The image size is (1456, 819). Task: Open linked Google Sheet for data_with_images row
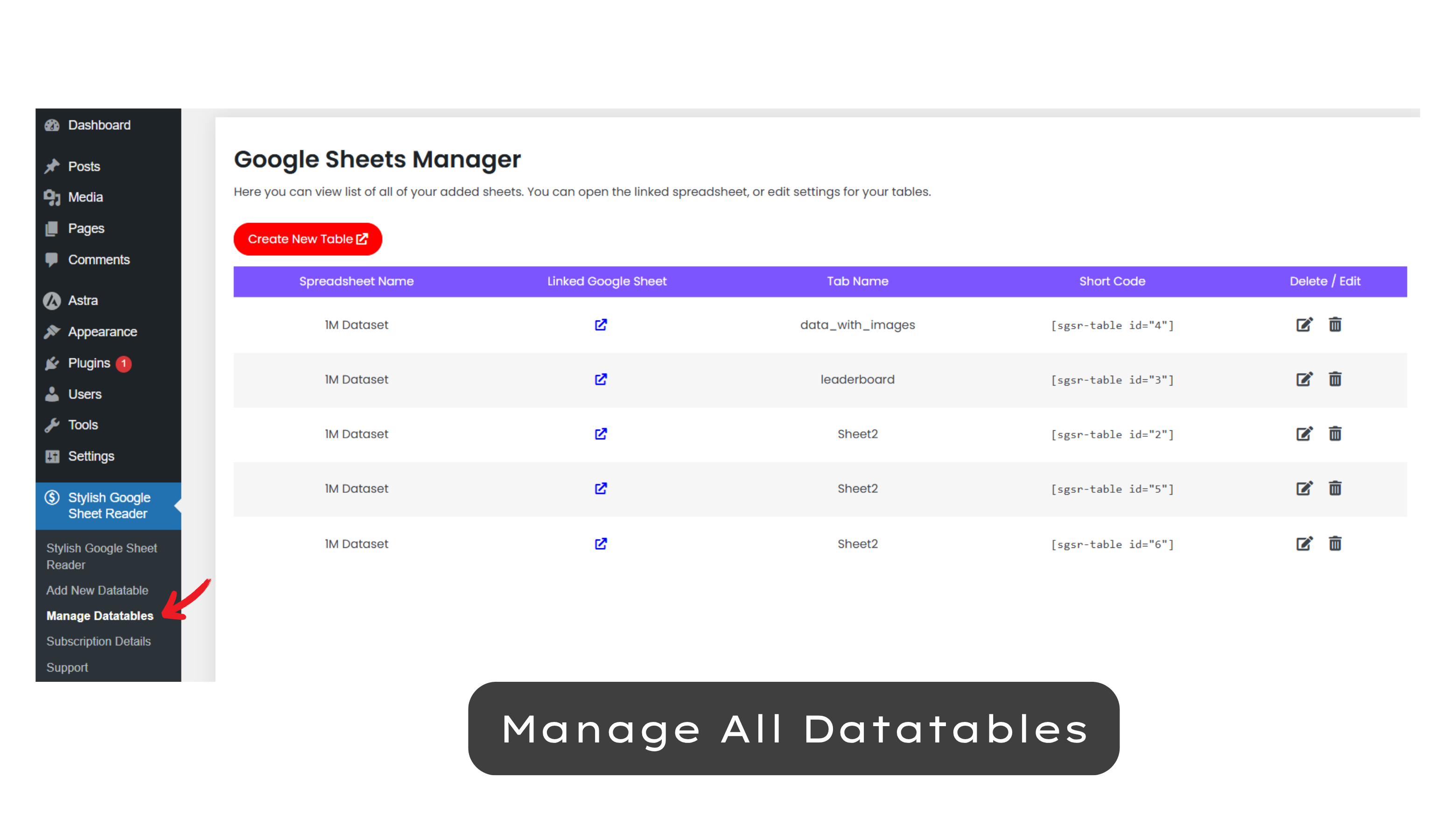tap(601, 324)
